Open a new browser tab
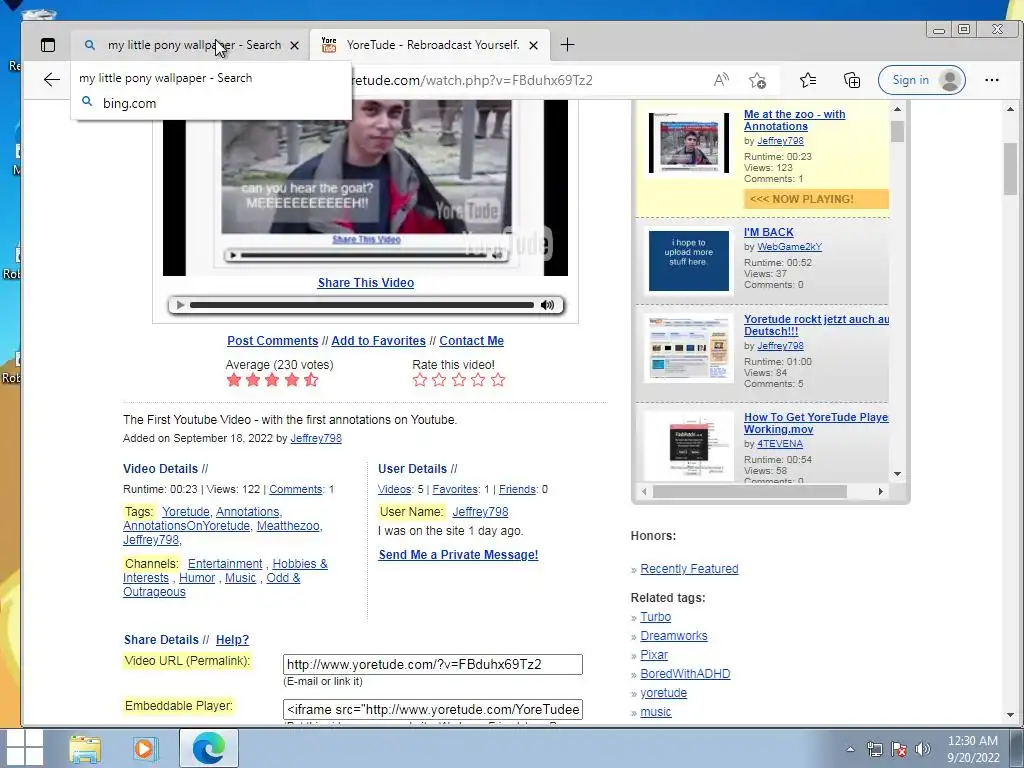 568,45
